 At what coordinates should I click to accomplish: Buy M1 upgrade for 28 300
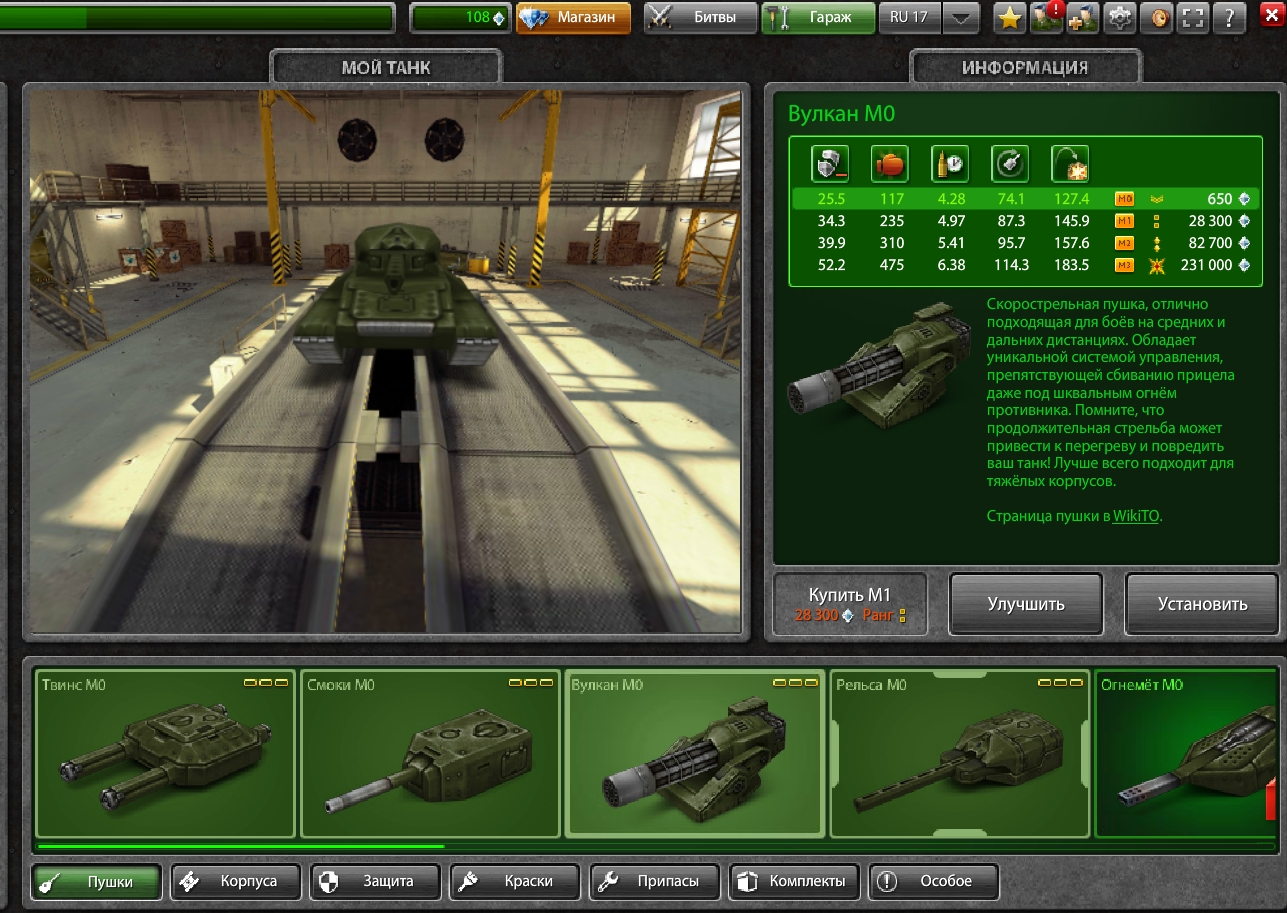tap(850, 604)
